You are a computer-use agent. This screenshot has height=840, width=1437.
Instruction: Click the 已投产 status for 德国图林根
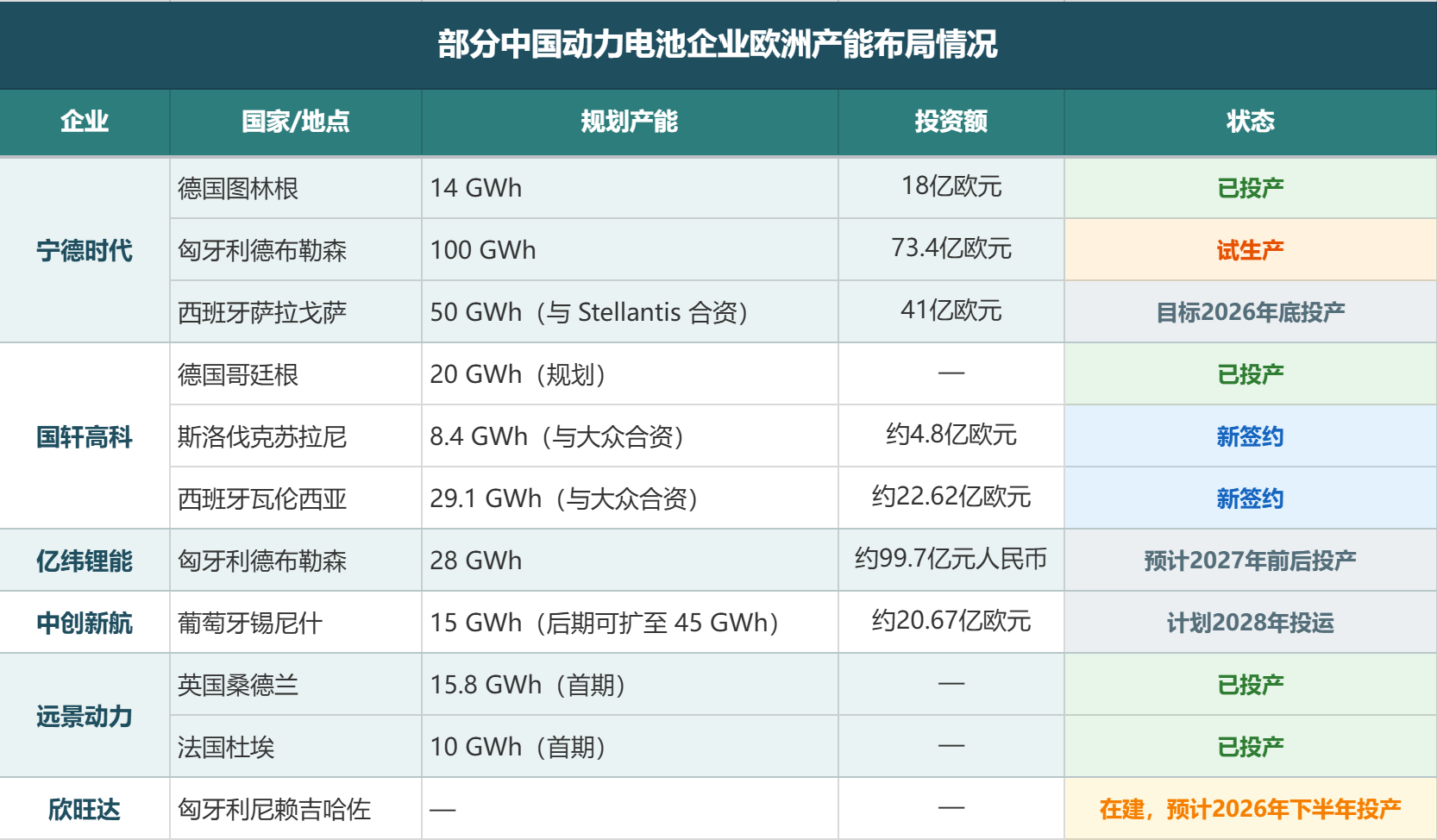pyautogui.click(x=1251, y=188)
